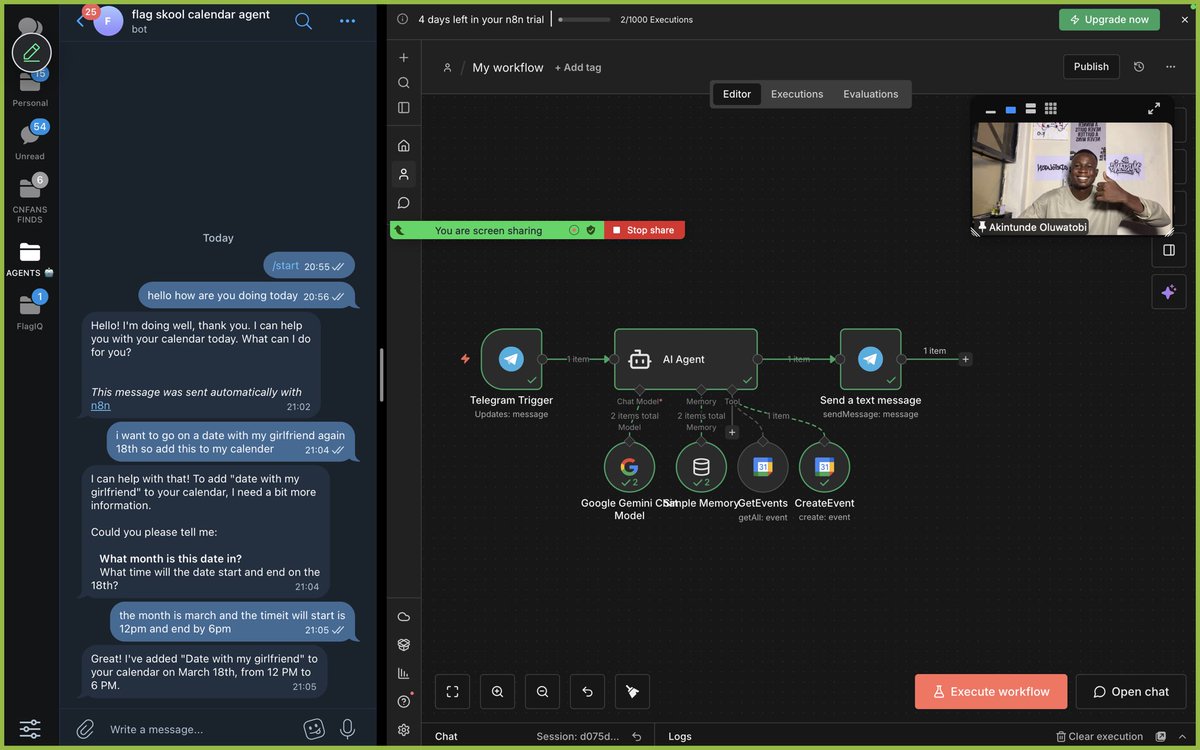This screenshot has height=750, width=1200.
Task: Open the n8n Personal user icon
Action: click(404, 174)
